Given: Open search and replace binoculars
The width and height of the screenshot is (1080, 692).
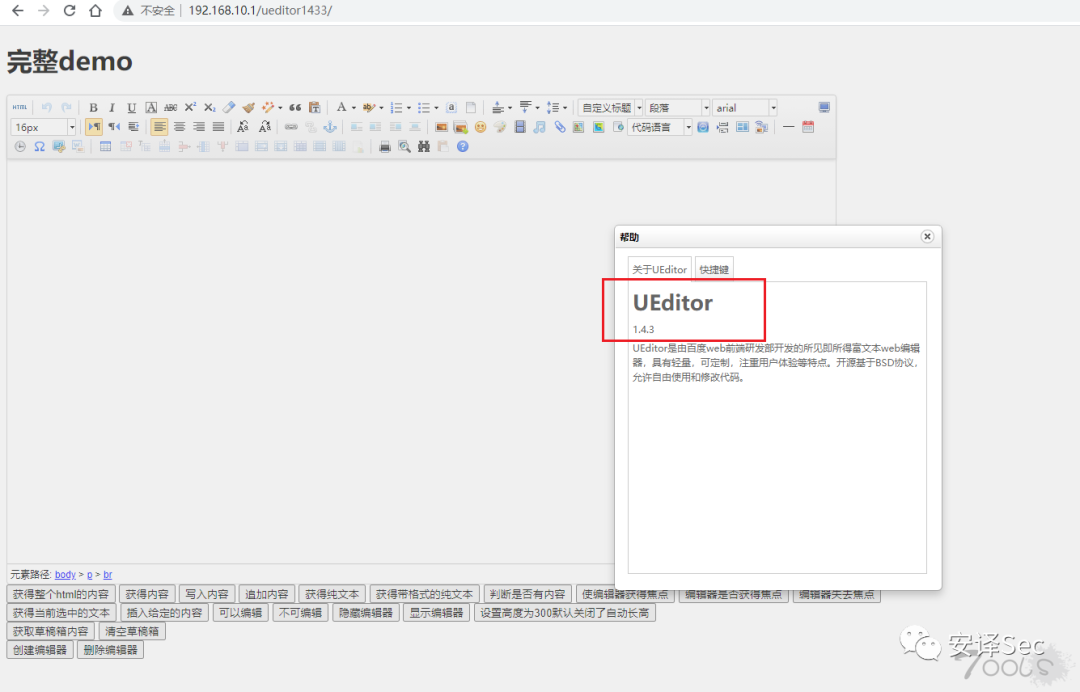Looking at the screenshot, I should [424, 147].
